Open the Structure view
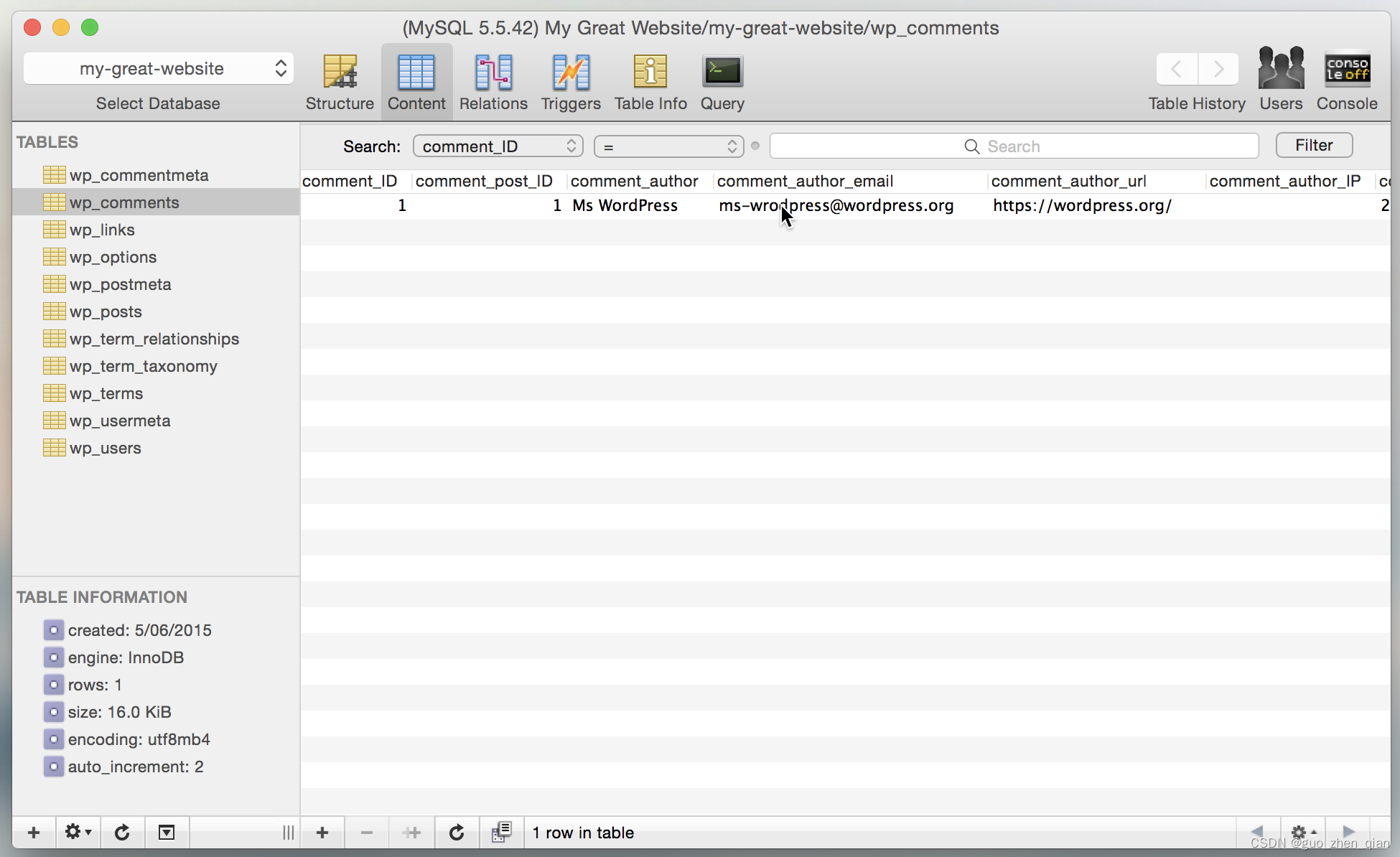 [340, 82]
